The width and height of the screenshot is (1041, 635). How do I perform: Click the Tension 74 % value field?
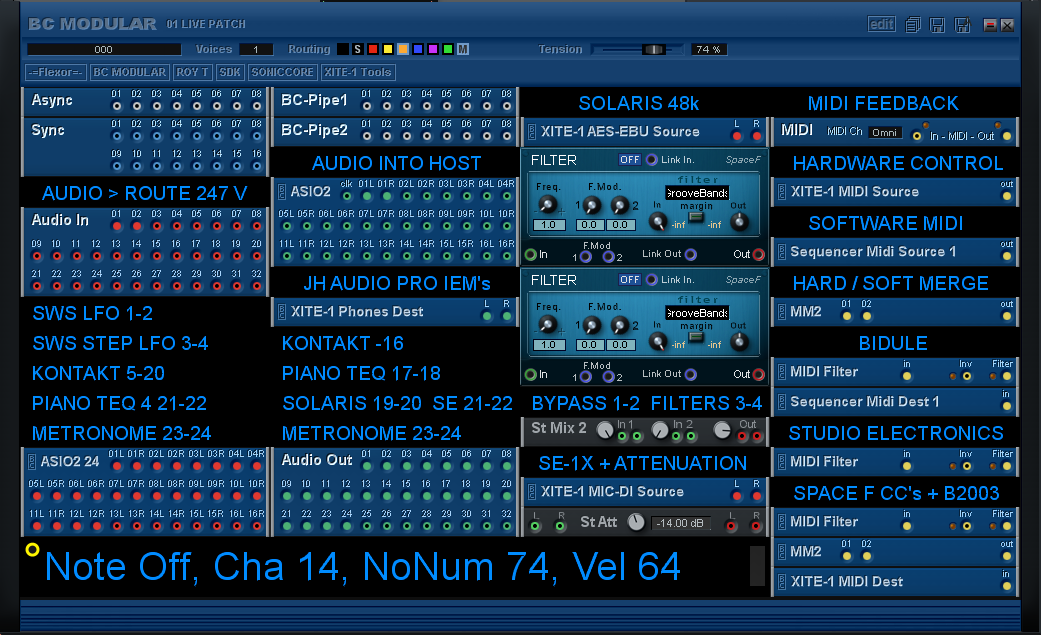[708, 49]
